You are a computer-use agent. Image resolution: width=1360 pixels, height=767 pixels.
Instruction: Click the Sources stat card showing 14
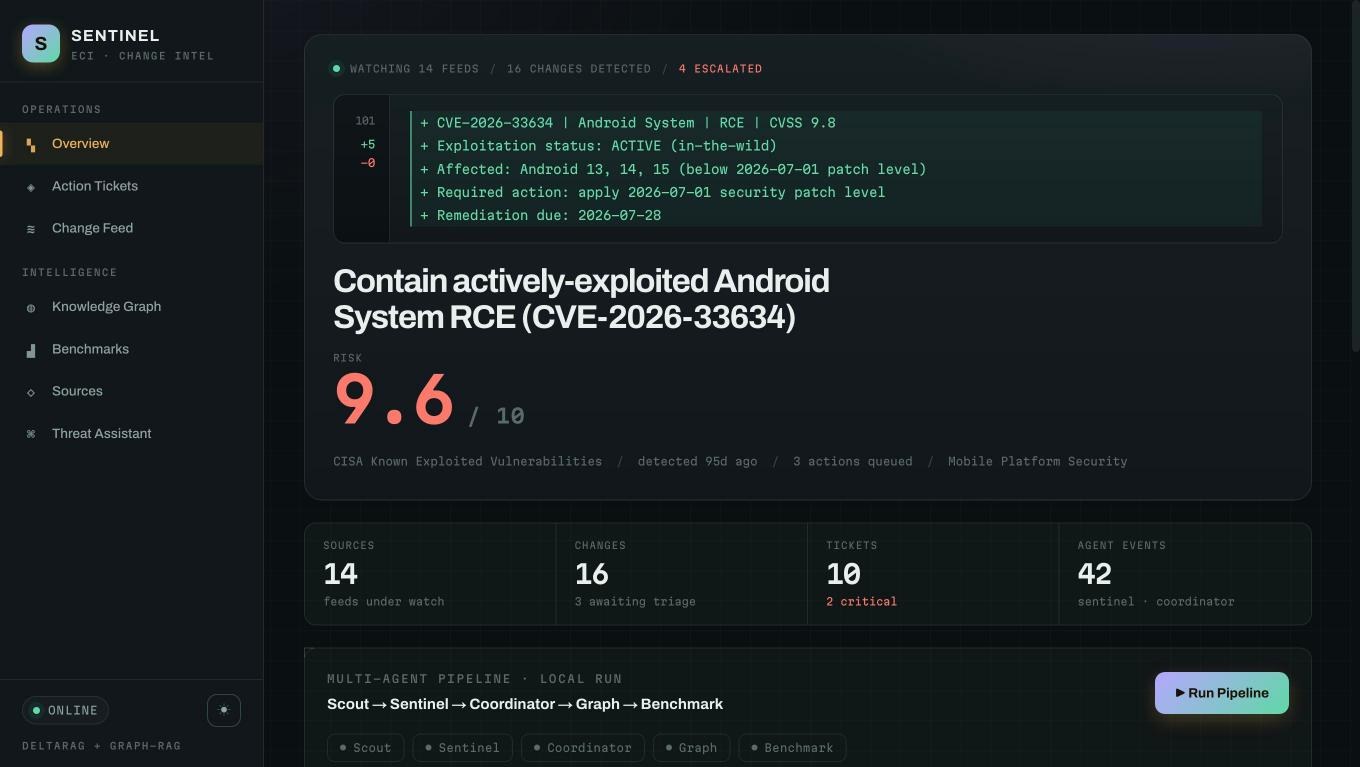point(430,574)
